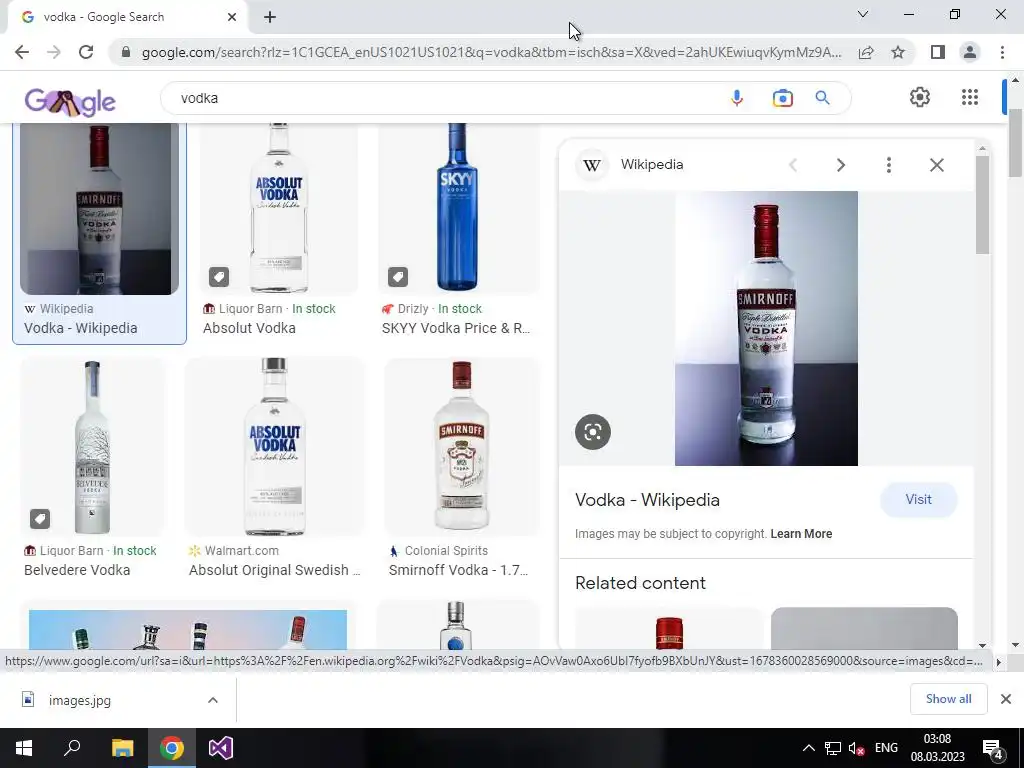Close the vodka - Google Search tab
This screenshot has height=768, width=1024.
tap(232, 17)
